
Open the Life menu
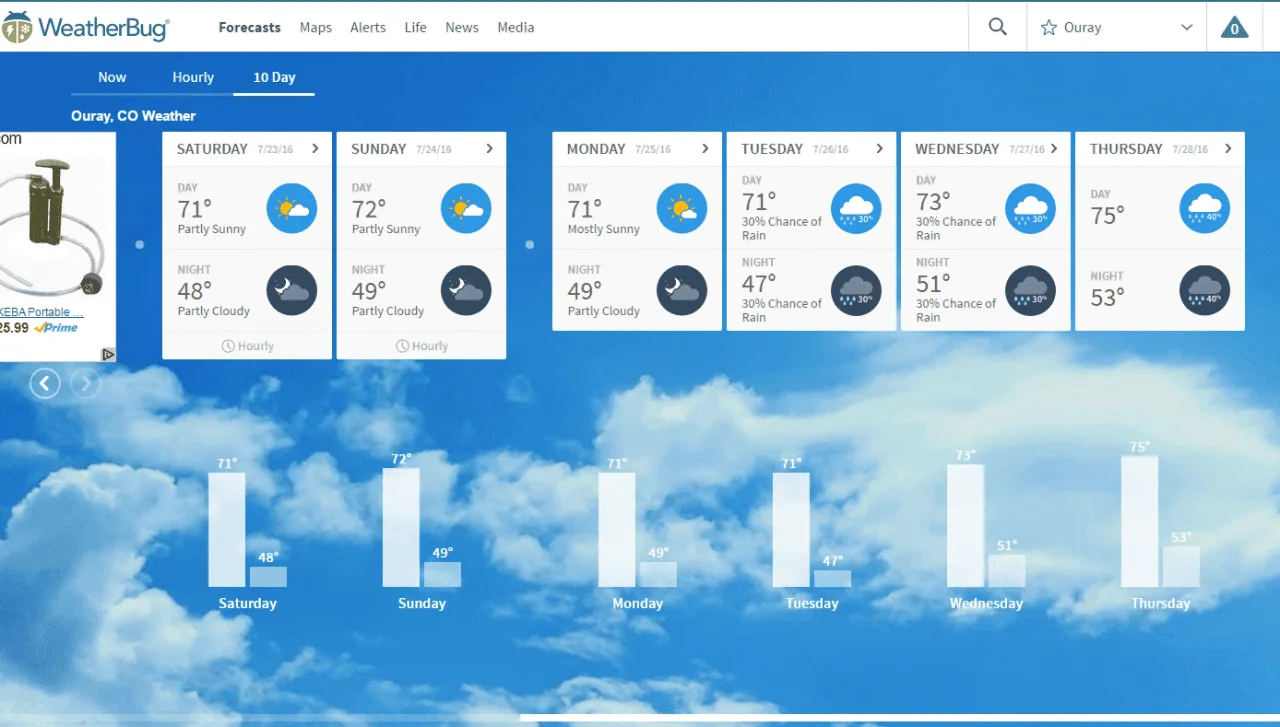click(x=416, y=27)
